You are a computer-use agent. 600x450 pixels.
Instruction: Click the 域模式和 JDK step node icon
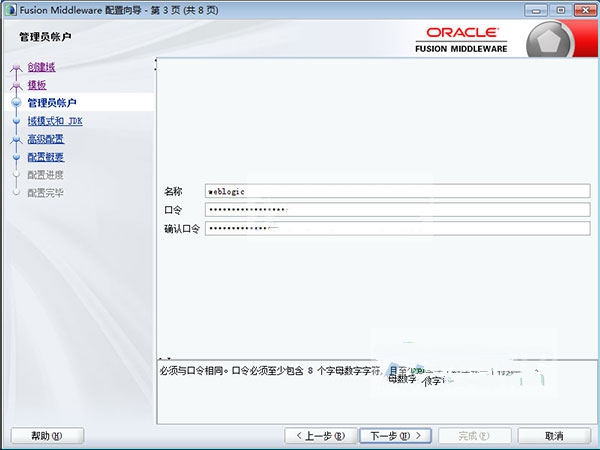tap(16, 121)
